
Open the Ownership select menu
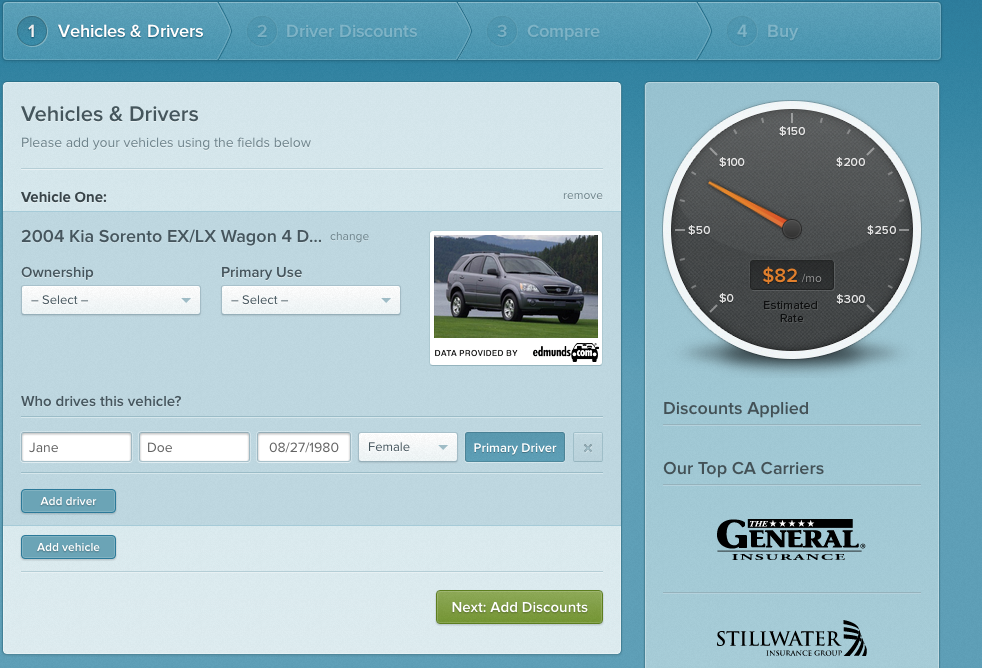110,300
